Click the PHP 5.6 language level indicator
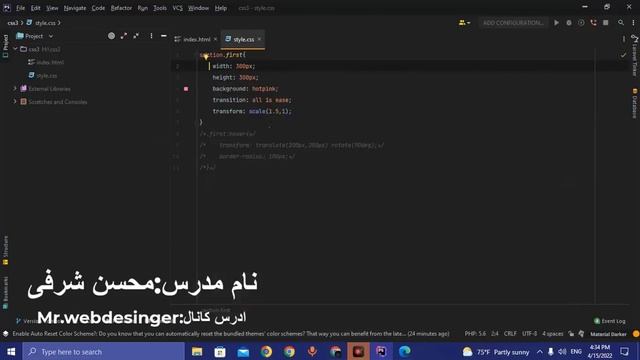Image resolution: width=640 pixels, height=360 pixels. click(x=475, y=333)
